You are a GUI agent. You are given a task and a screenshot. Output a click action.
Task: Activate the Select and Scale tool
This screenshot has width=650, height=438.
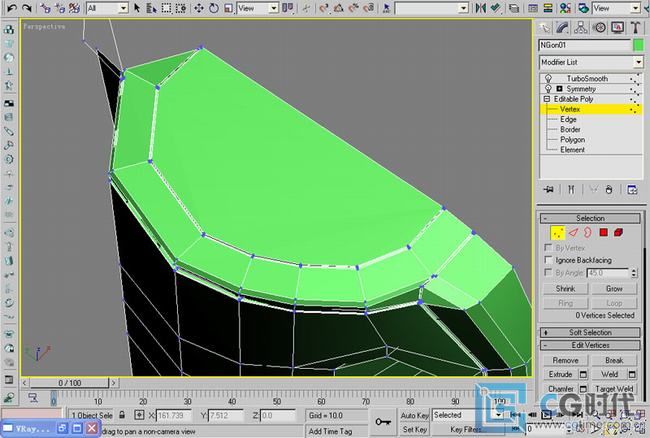[228, 8]
